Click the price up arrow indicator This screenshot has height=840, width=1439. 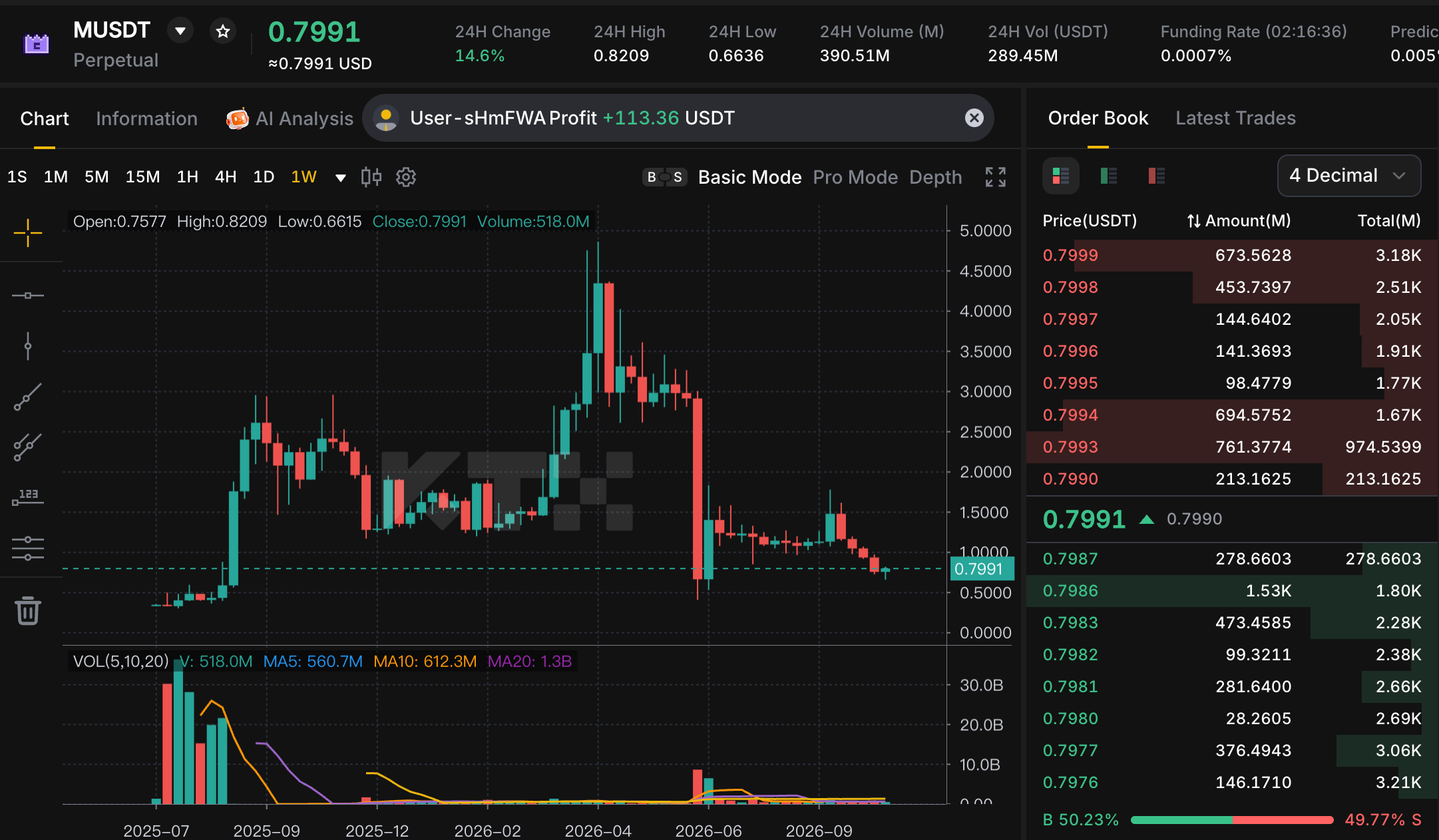point(1146,519)
